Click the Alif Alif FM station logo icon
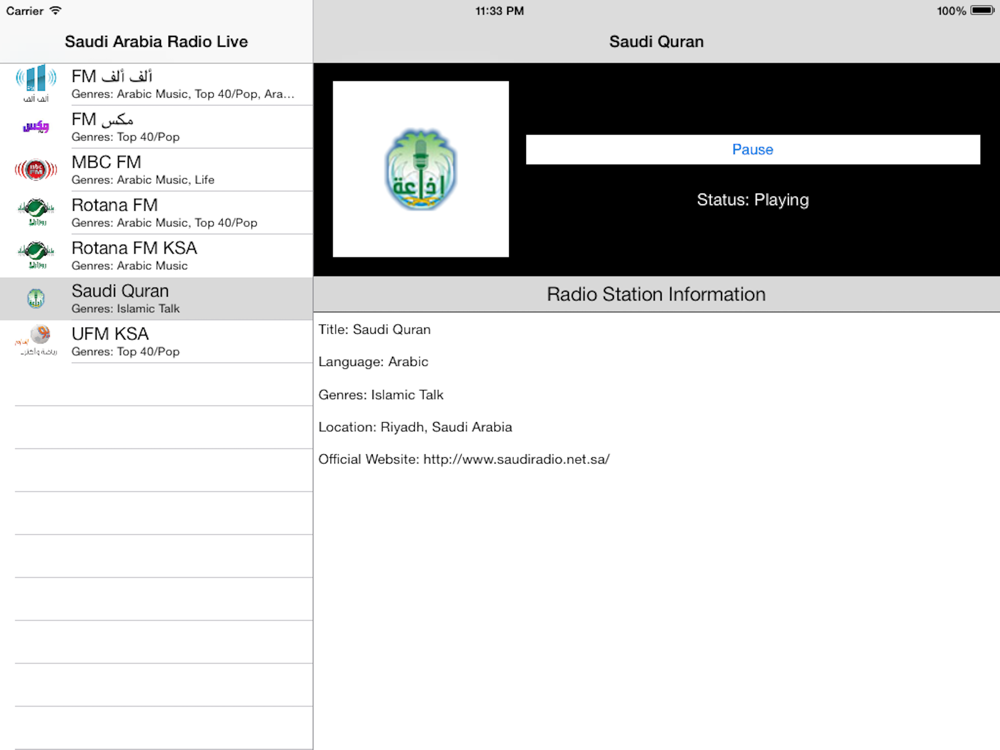The height and width of the screenshot is (750, 1000). (x=36, y=84)
